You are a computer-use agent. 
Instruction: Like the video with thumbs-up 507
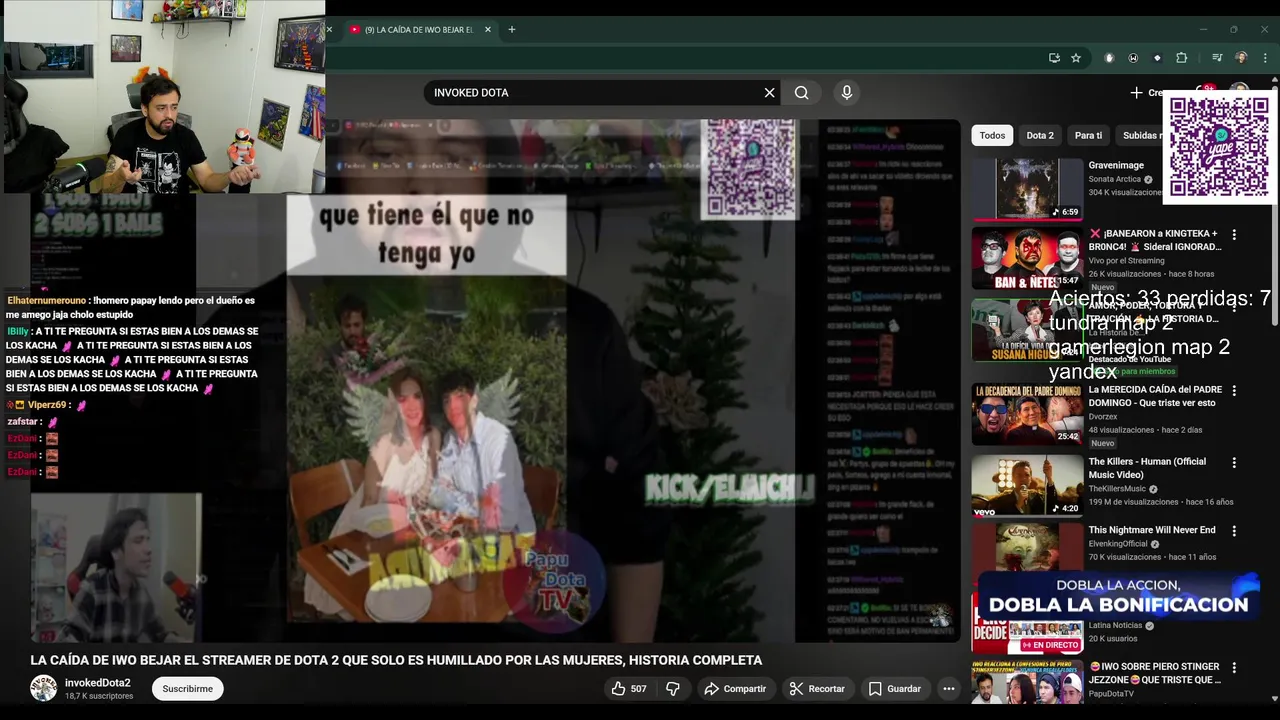tap(628, 688)
